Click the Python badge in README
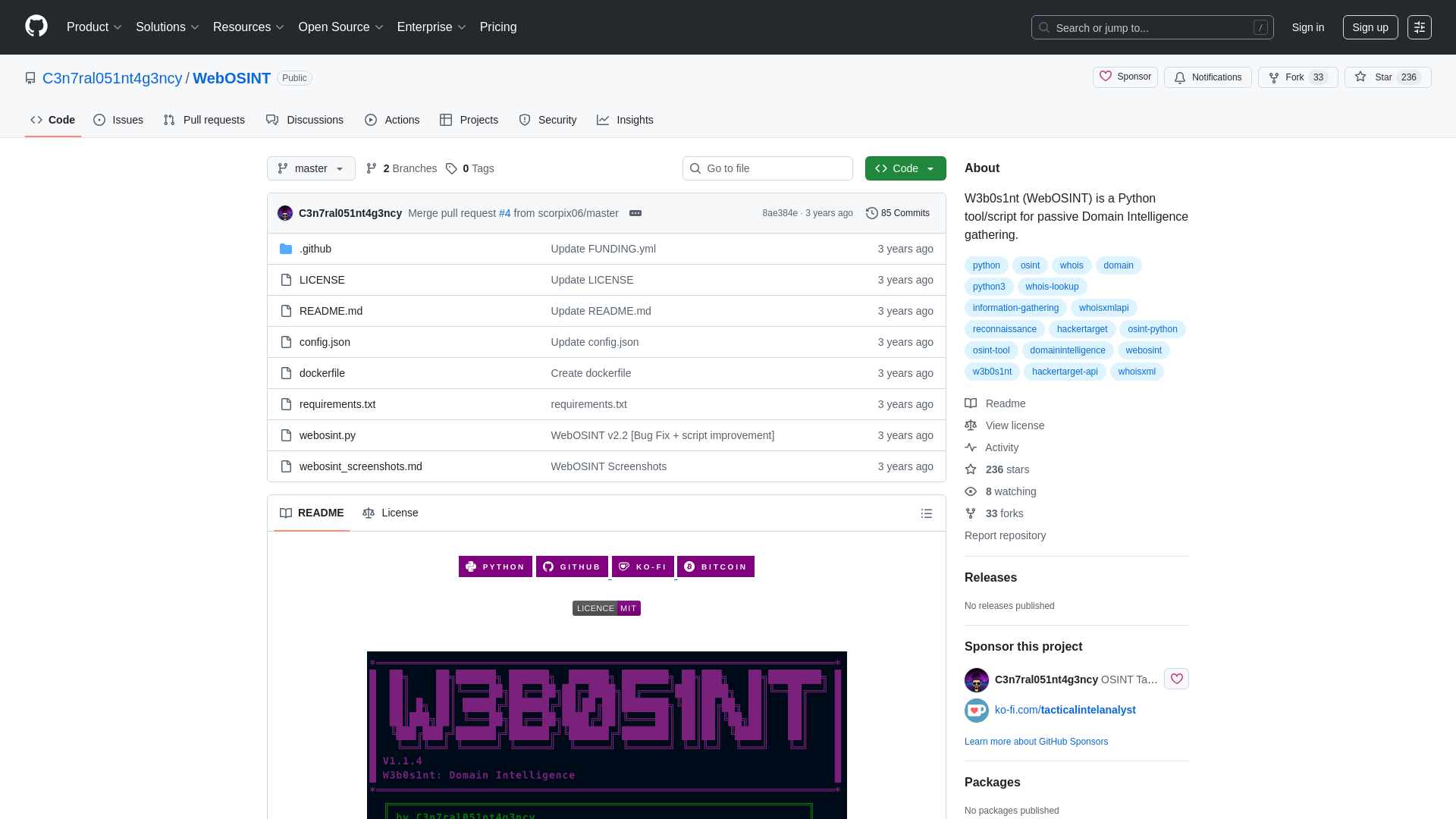 tap(495, 566)
